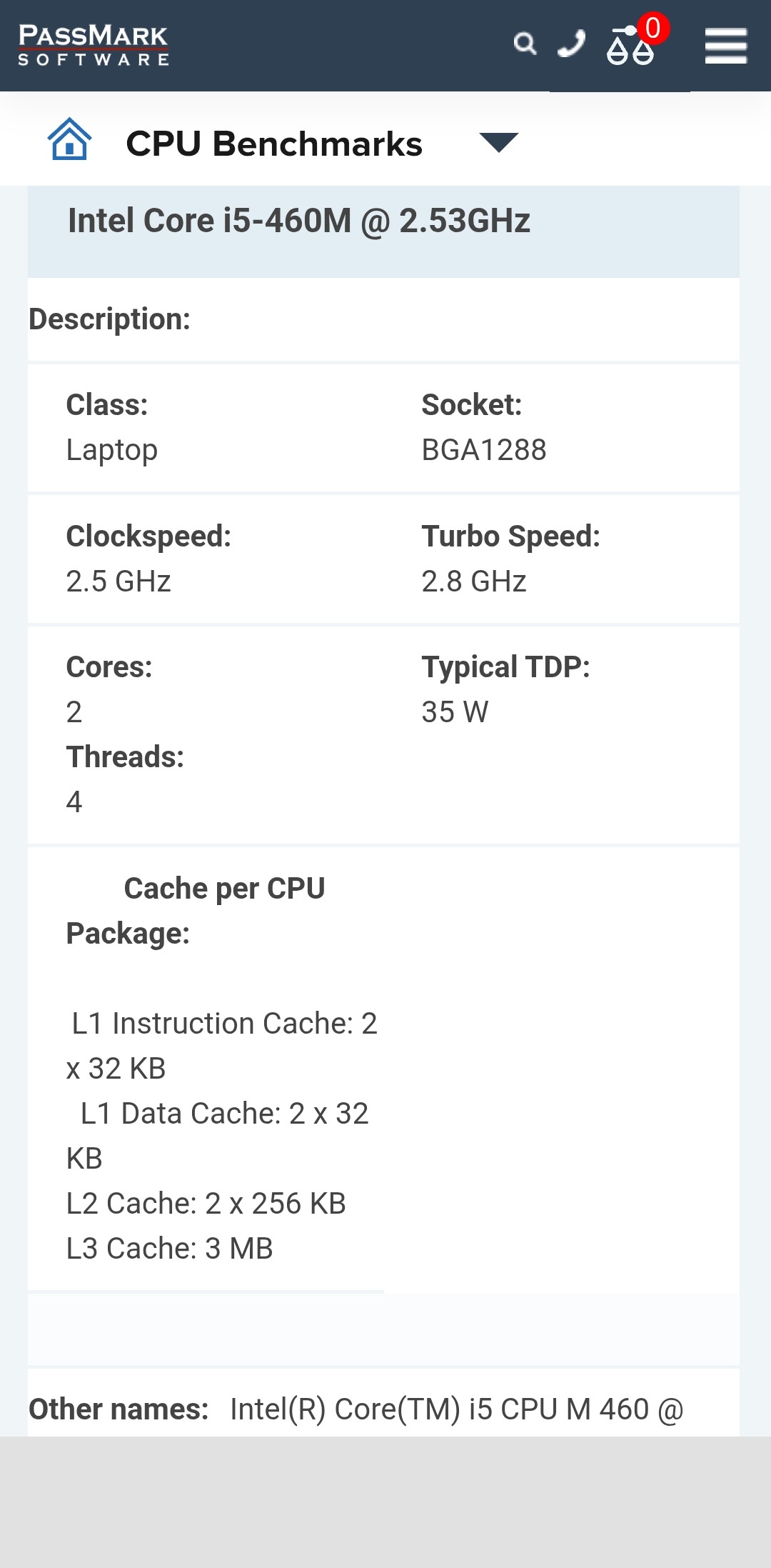This screenshot has height=1568, width=771.
Task: Open the search magnifier icon
Action: click(525, 44)
